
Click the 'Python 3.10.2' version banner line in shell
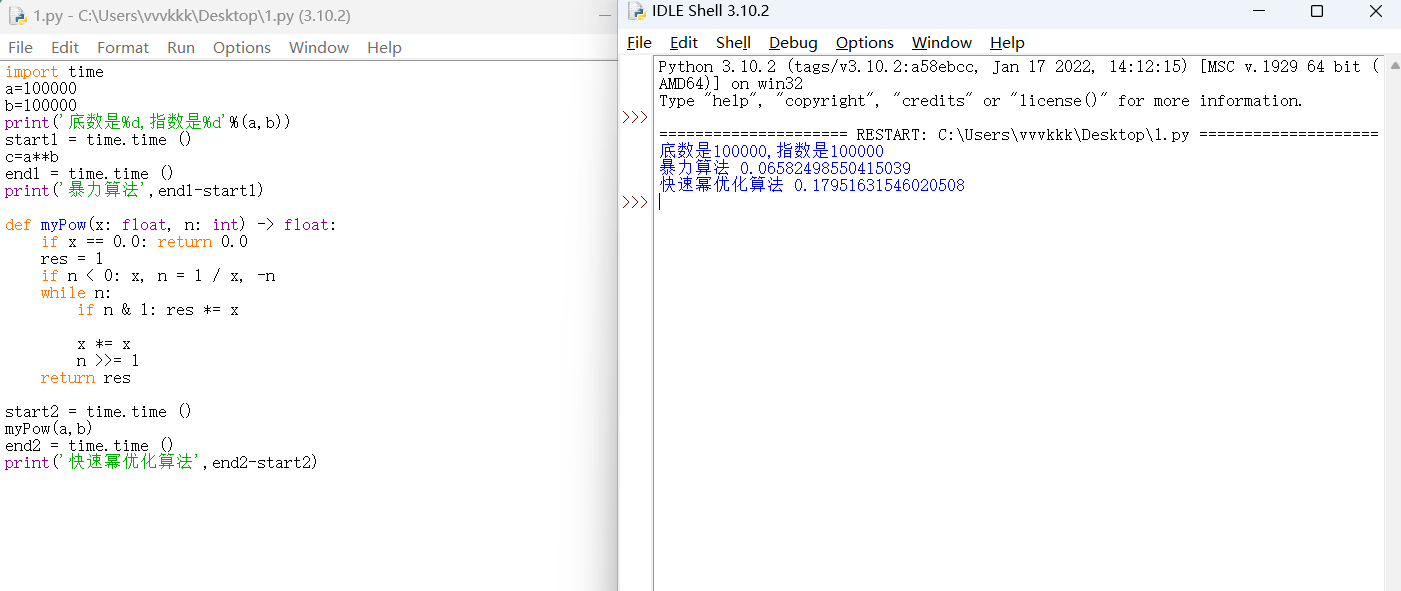coord(1018,66)
